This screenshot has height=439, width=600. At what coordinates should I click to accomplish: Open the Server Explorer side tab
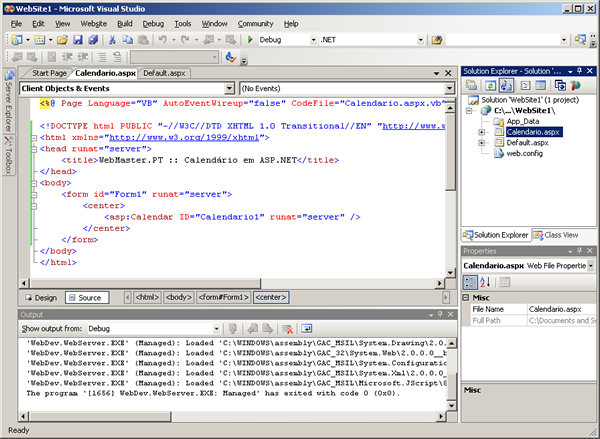tap(9, 101)
